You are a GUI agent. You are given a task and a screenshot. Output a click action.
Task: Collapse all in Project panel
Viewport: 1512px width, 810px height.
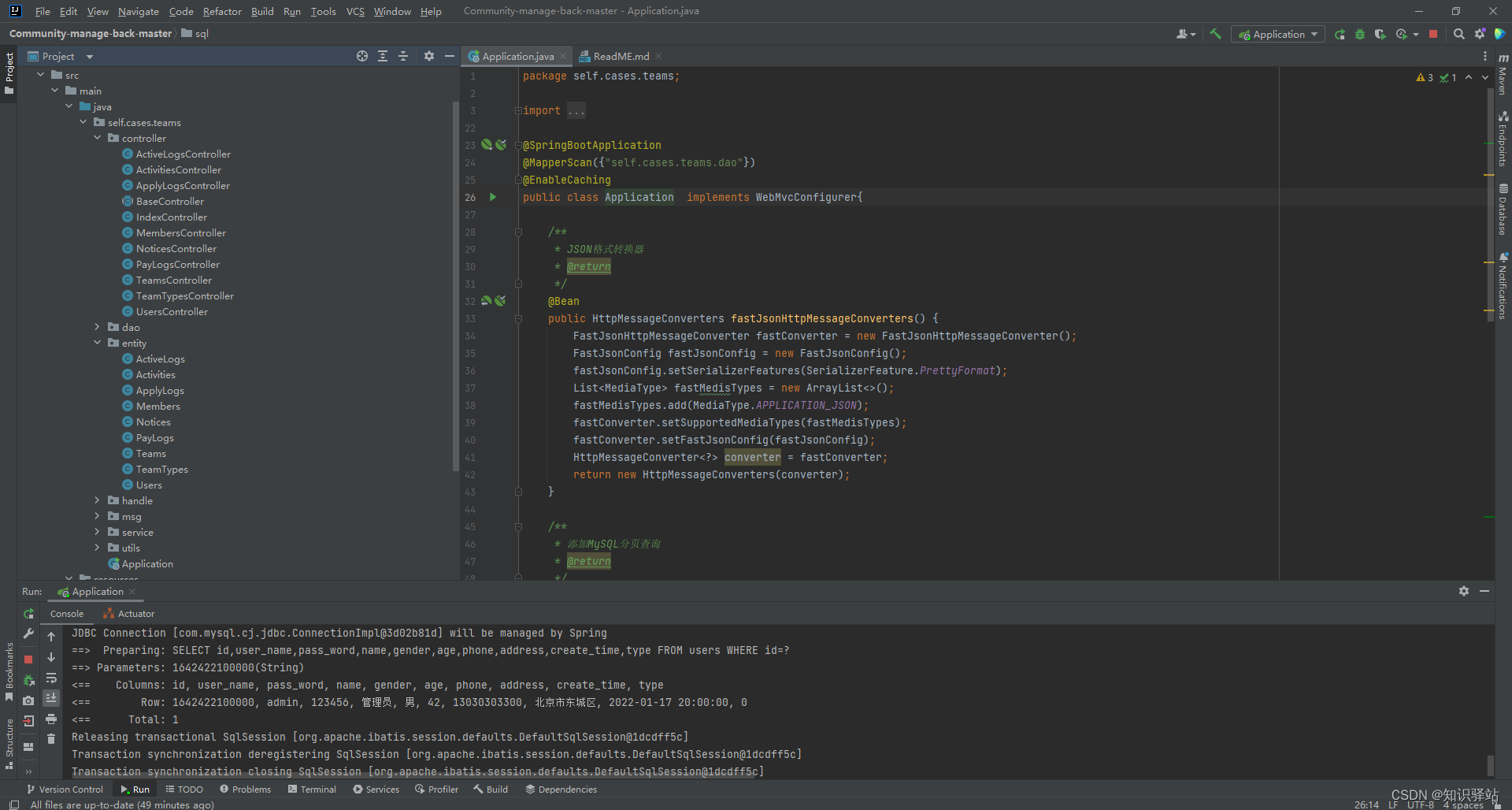403,56
